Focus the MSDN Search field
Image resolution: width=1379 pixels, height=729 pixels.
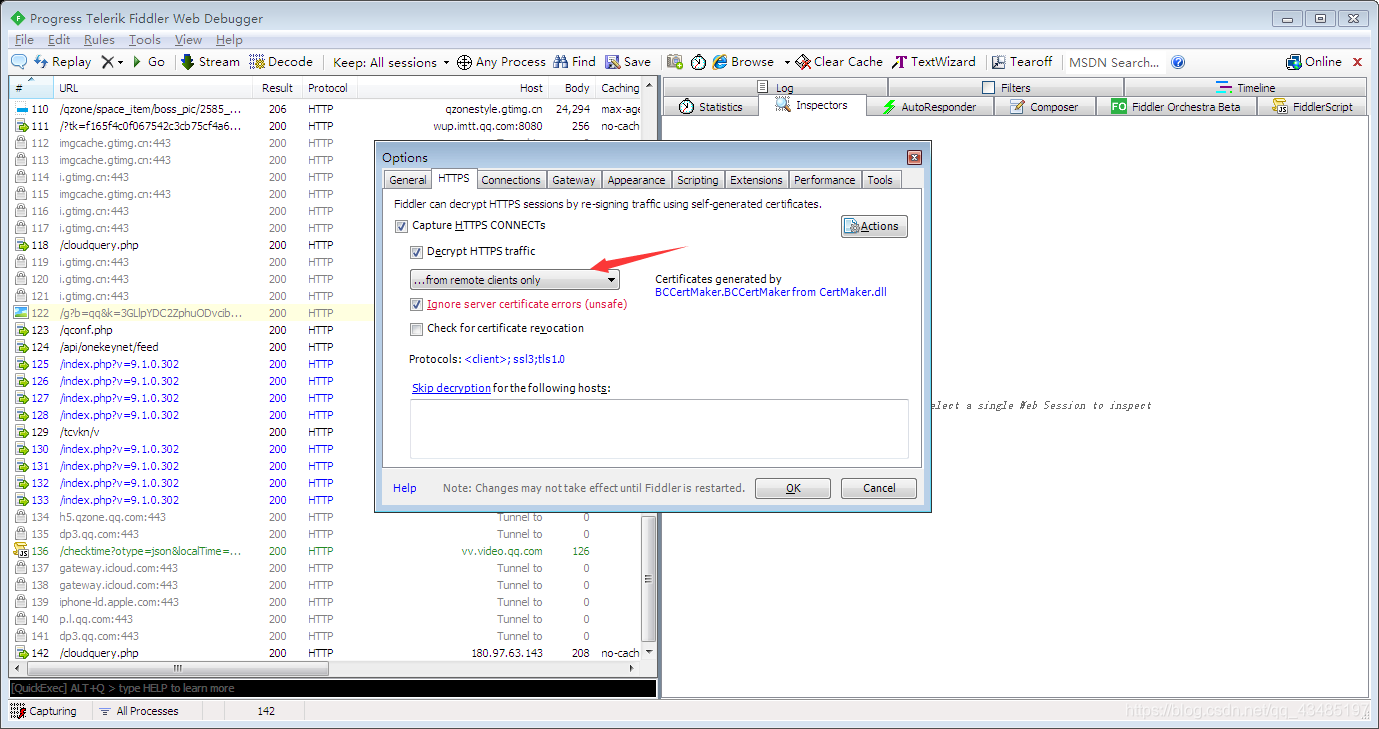[x=1114, y=62]
